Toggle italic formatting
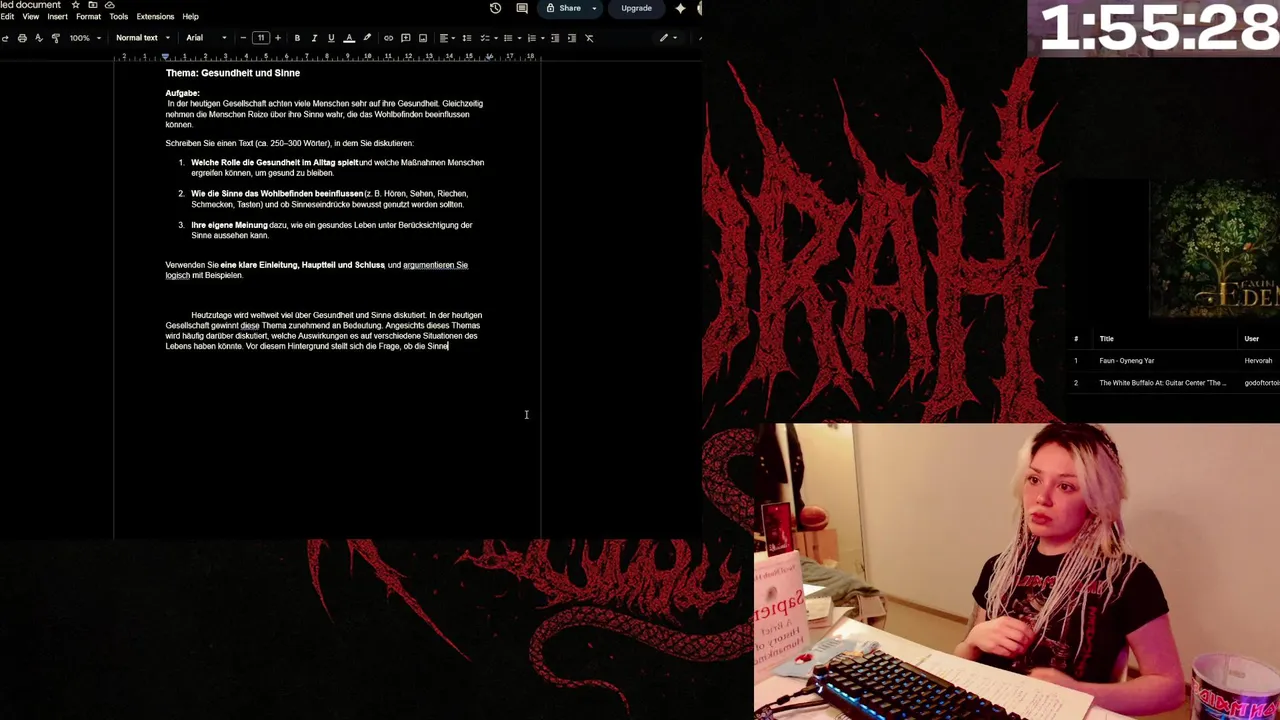Screen dimensions: 1280x720 click(314, 38)
